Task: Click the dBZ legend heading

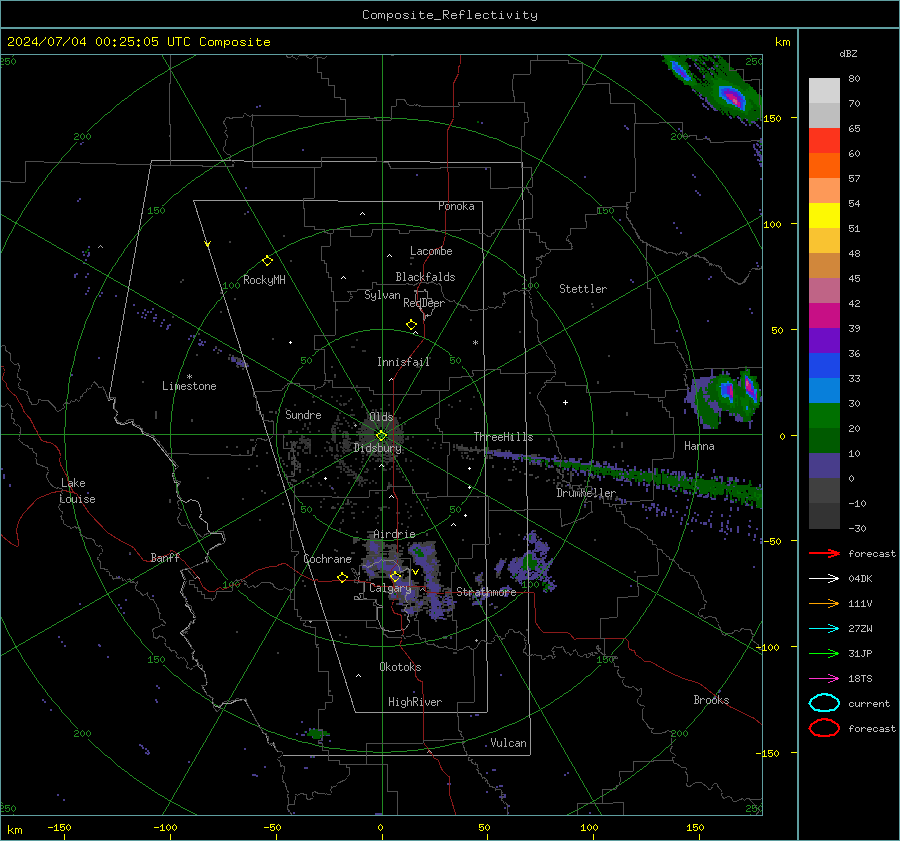Action: [848, 54]
